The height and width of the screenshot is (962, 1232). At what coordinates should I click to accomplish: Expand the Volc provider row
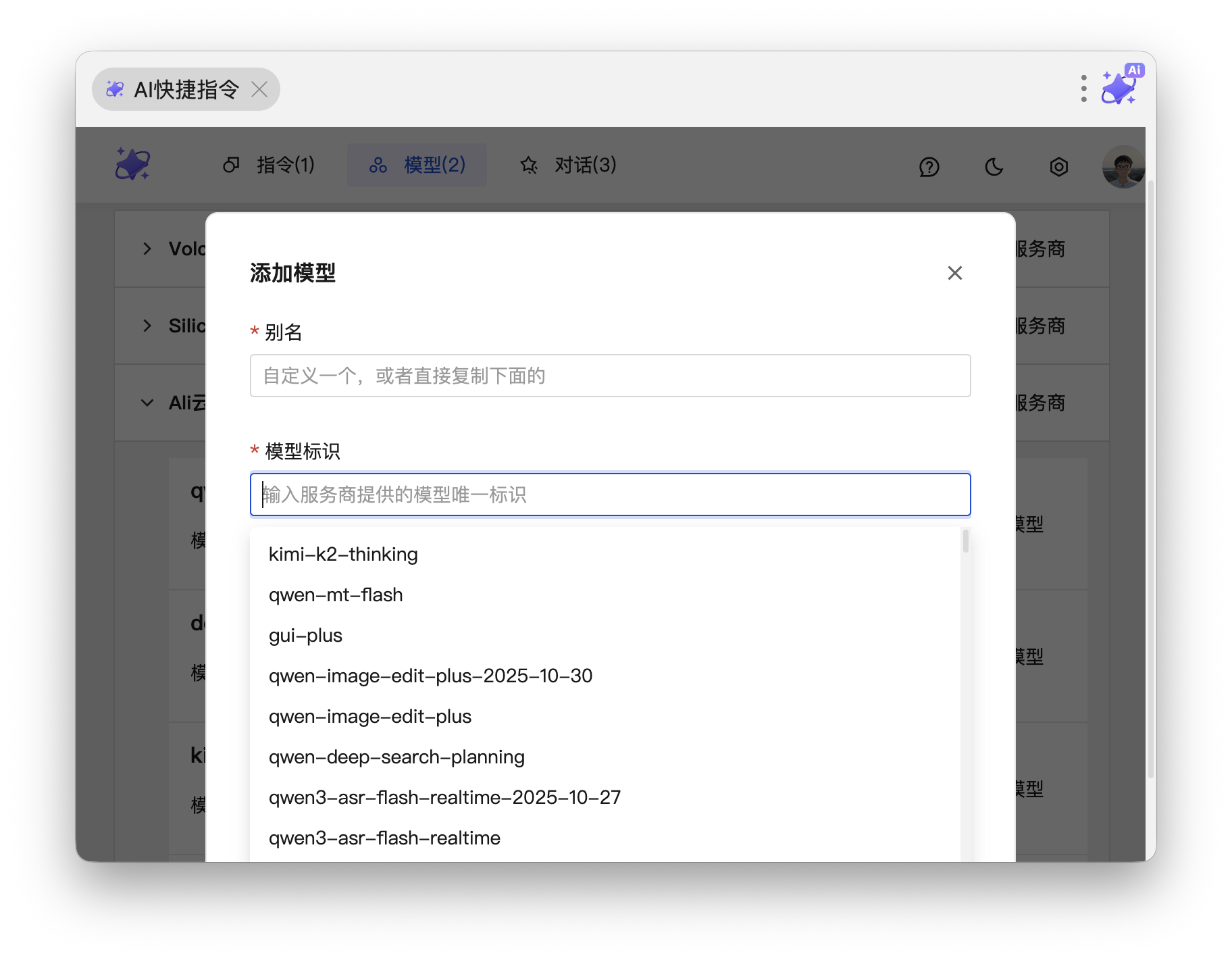(147, 249)
